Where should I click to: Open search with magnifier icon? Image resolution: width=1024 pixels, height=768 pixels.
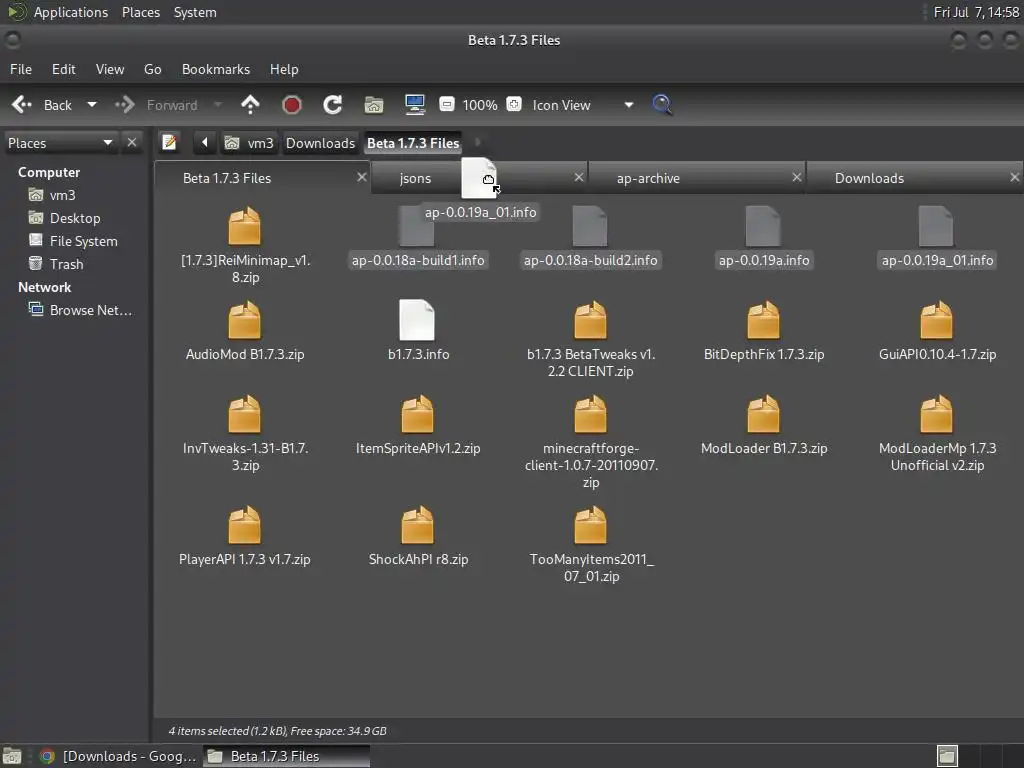tap(662, 105)
